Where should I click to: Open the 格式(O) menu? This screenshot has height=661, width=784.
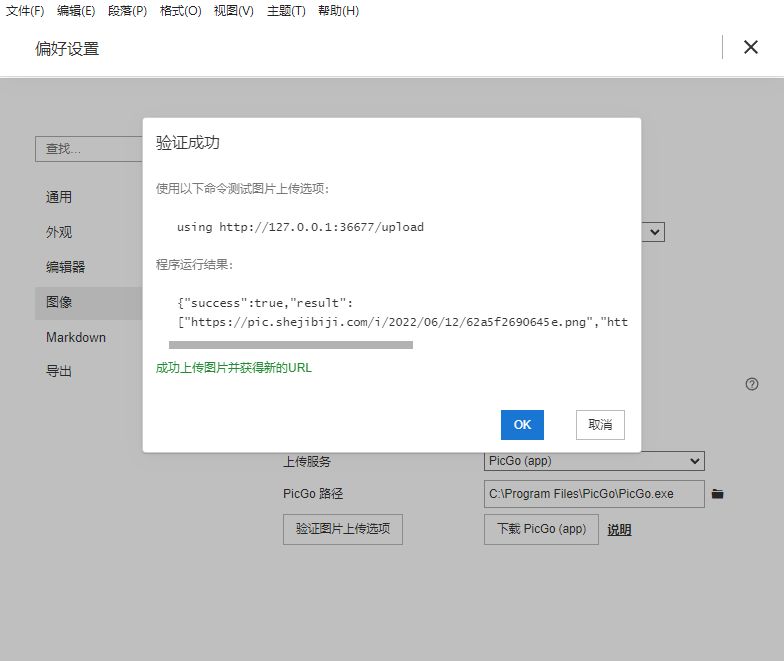(180, 11)
